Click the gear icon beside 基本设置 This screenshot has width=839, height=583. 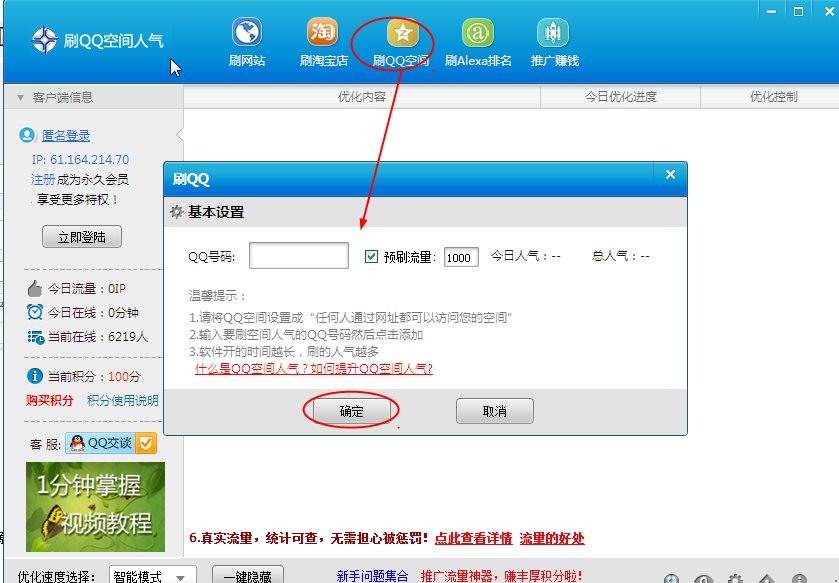177,212
